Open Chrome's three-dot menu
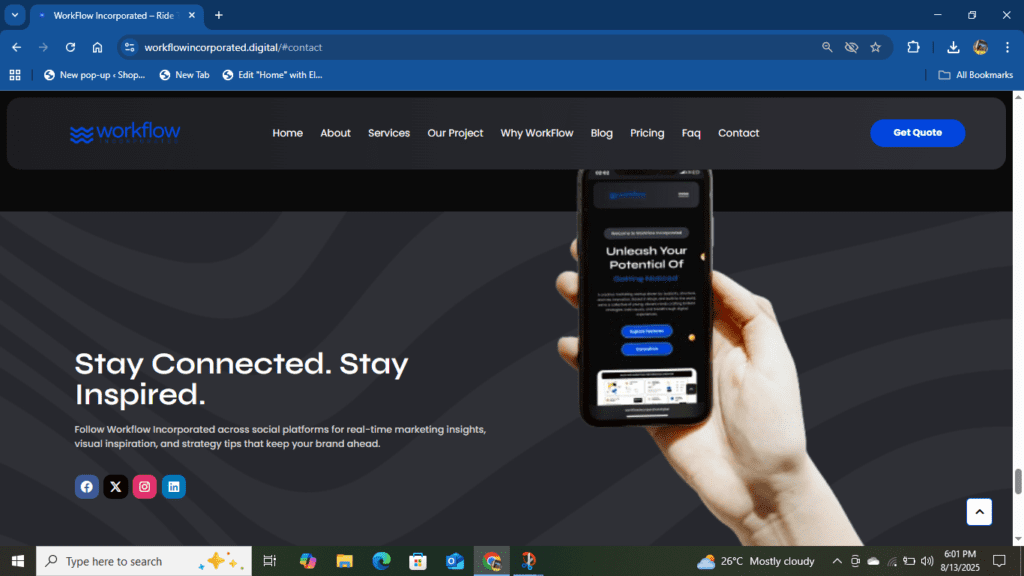Viewport: 1024px width, 576px height. [x=1007, y=47]
